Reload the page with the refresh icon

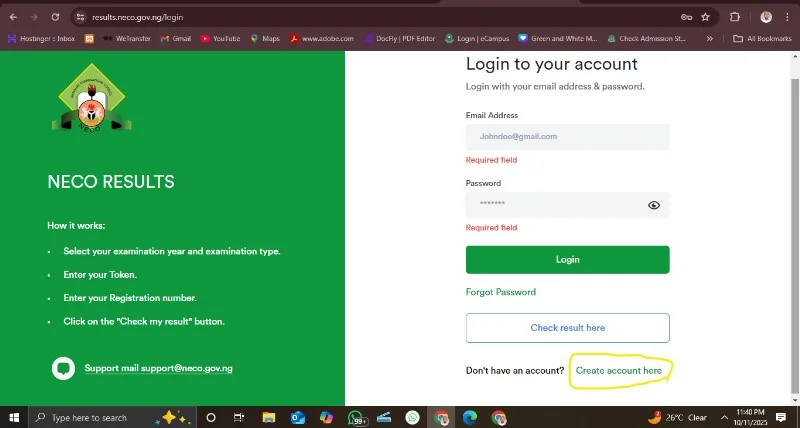[54, 17]
